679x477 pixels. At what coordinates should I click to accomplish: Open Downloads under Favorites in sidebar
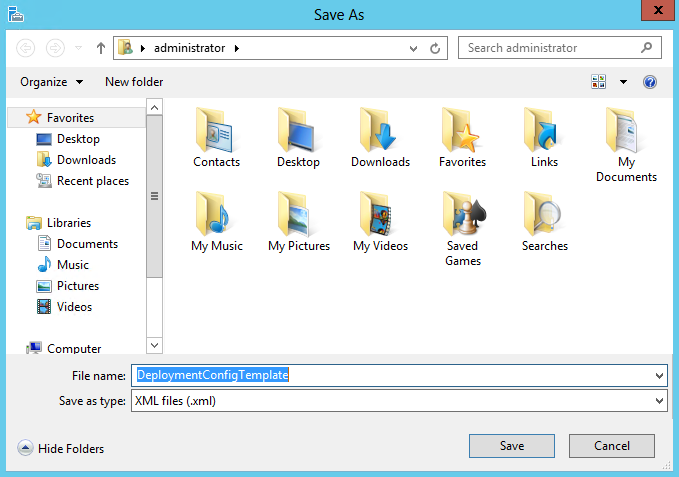click(76, 160)
